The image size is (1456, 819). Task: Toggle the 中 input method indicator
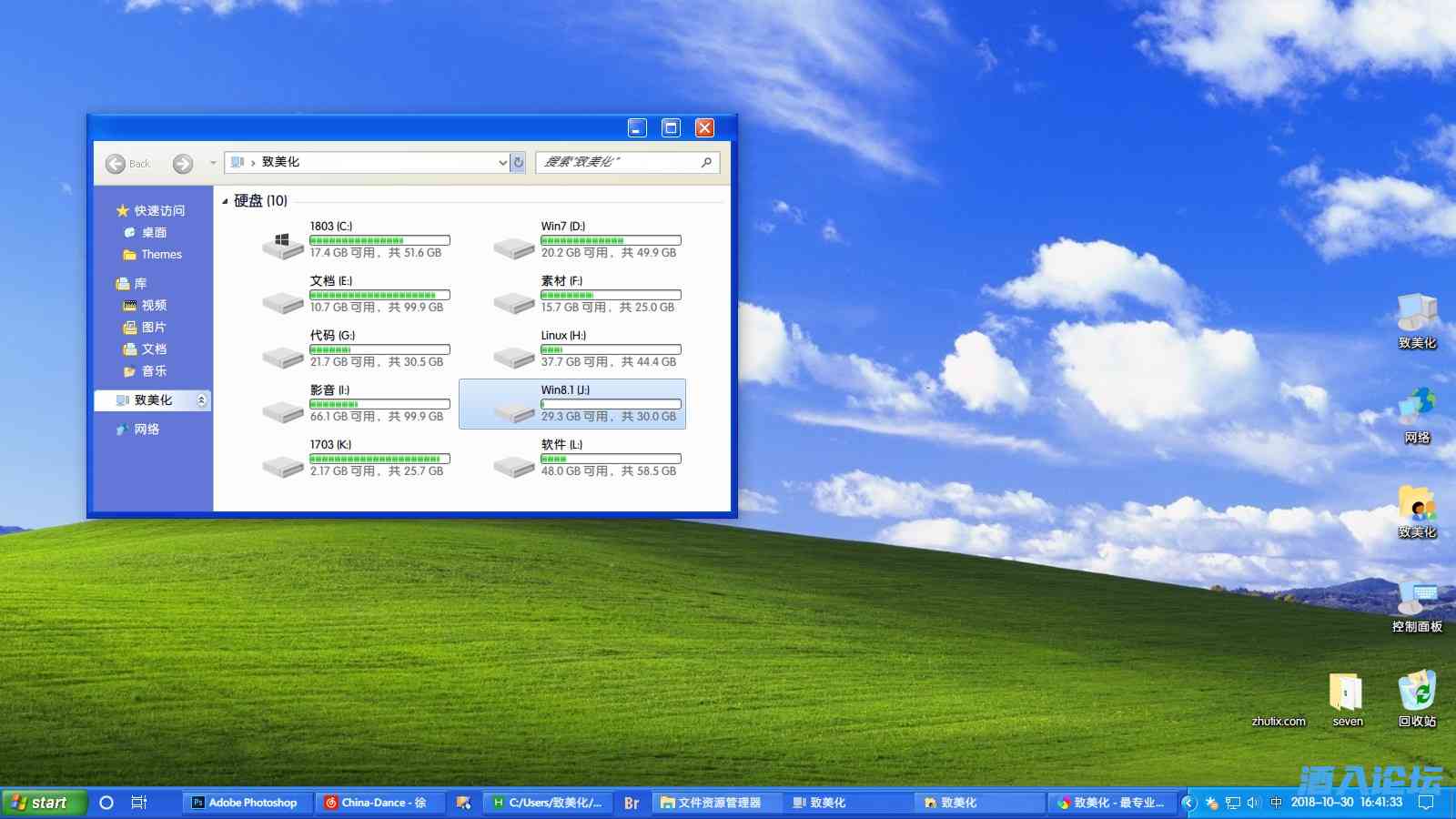tap(1274, 803)
